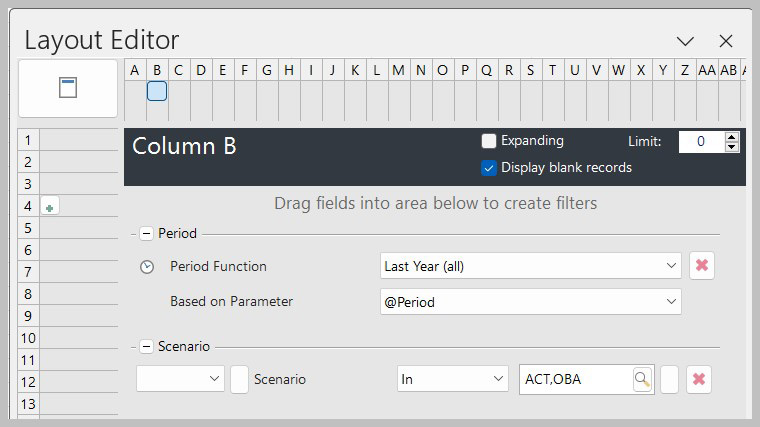
Task: Increase the Limit value with up arrow
Action: [732, 137]
